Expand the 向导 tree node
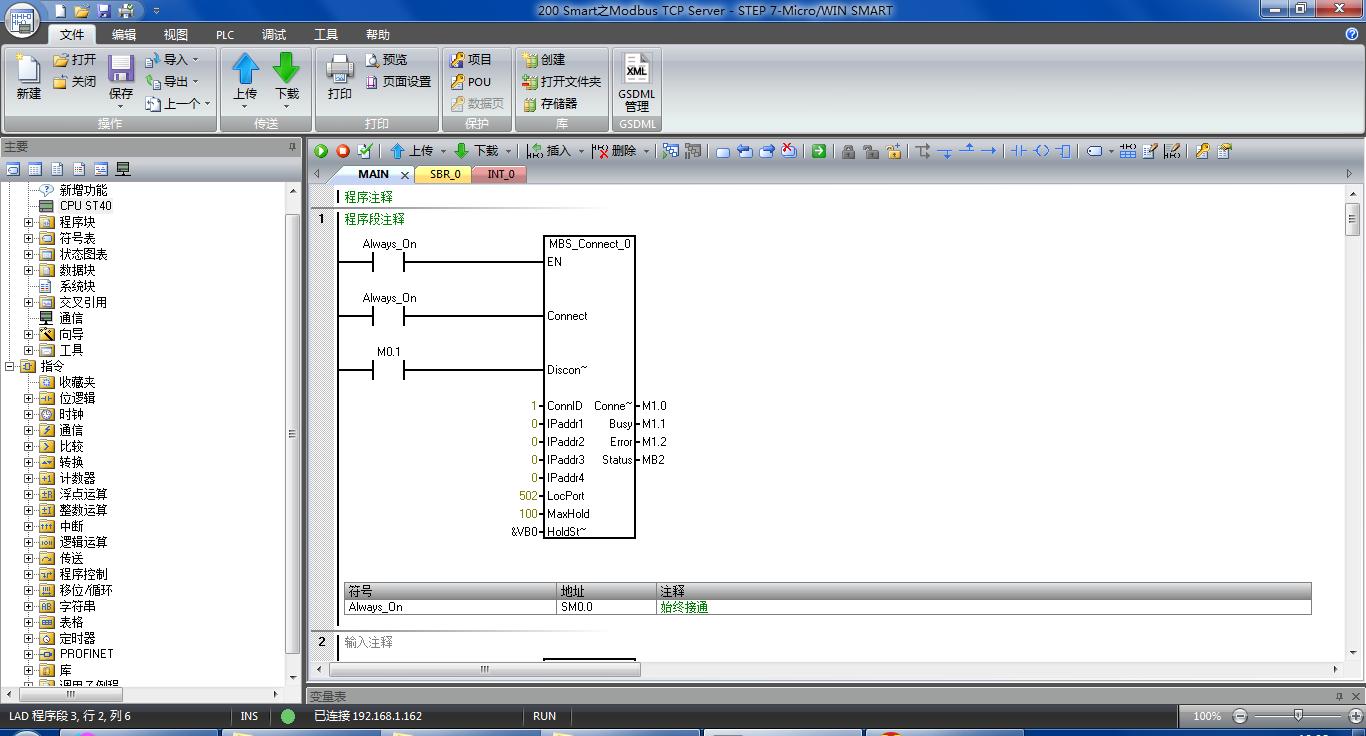The width and height of the screenshot is (1366, 736). pyautogui.click(x=29, y=334)
